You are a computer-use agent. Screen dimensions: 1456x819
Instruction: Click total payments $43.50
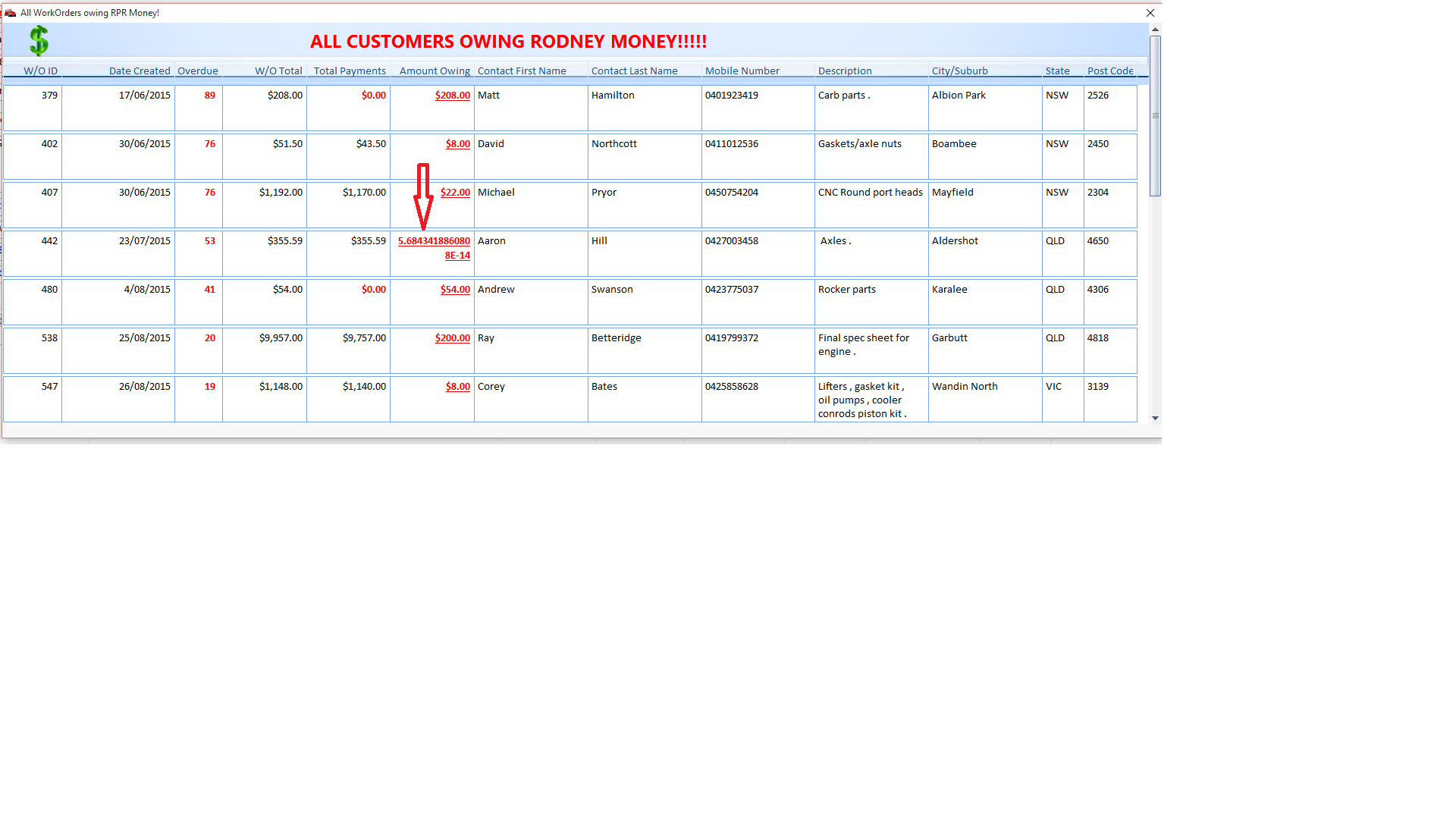(x=371, y=144)
